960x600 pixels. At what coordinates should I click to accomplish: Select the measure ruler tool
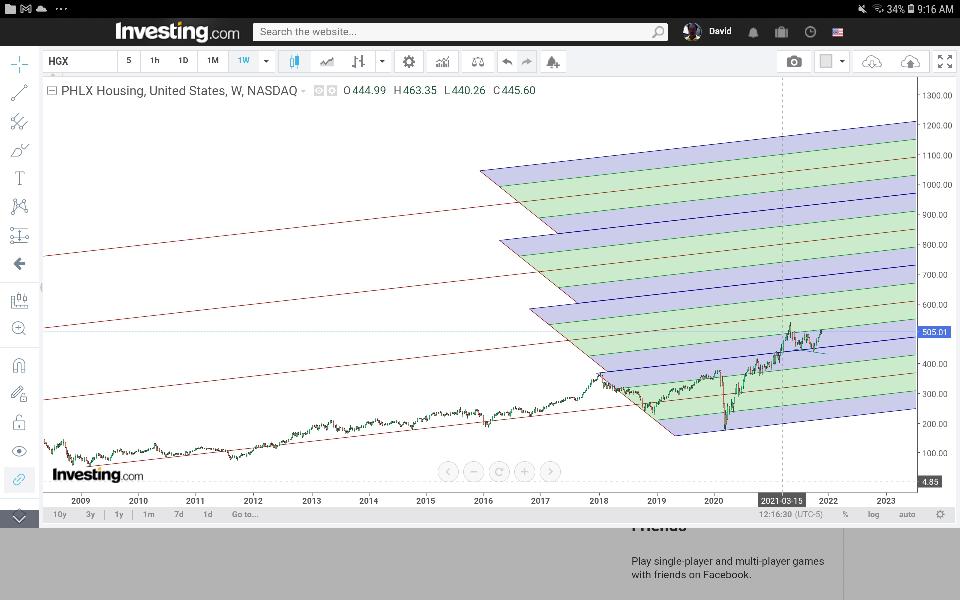click(x=19, y=301)
